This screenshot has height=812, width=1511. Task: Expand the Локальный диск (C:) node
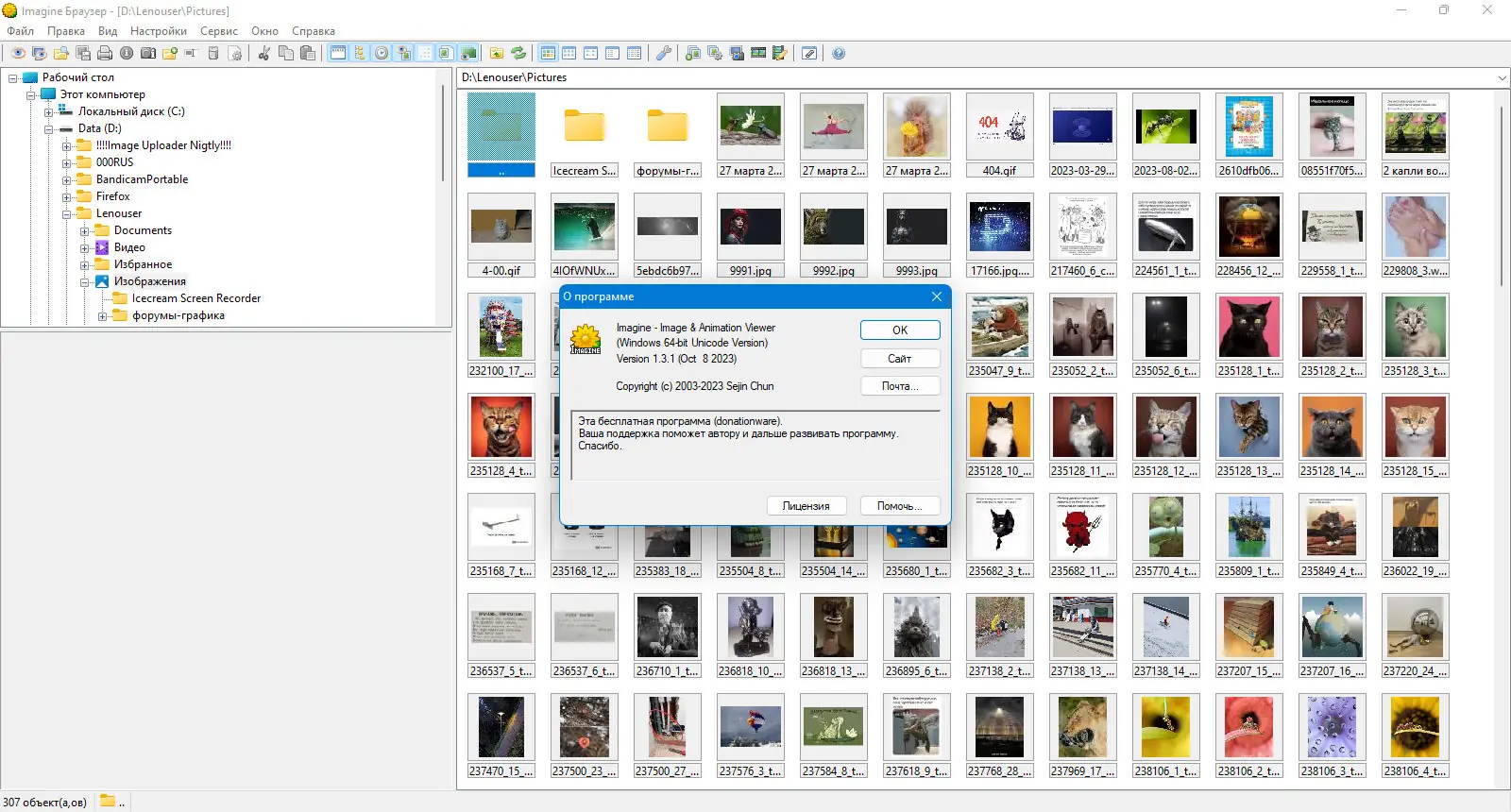(x=49, y=111)
